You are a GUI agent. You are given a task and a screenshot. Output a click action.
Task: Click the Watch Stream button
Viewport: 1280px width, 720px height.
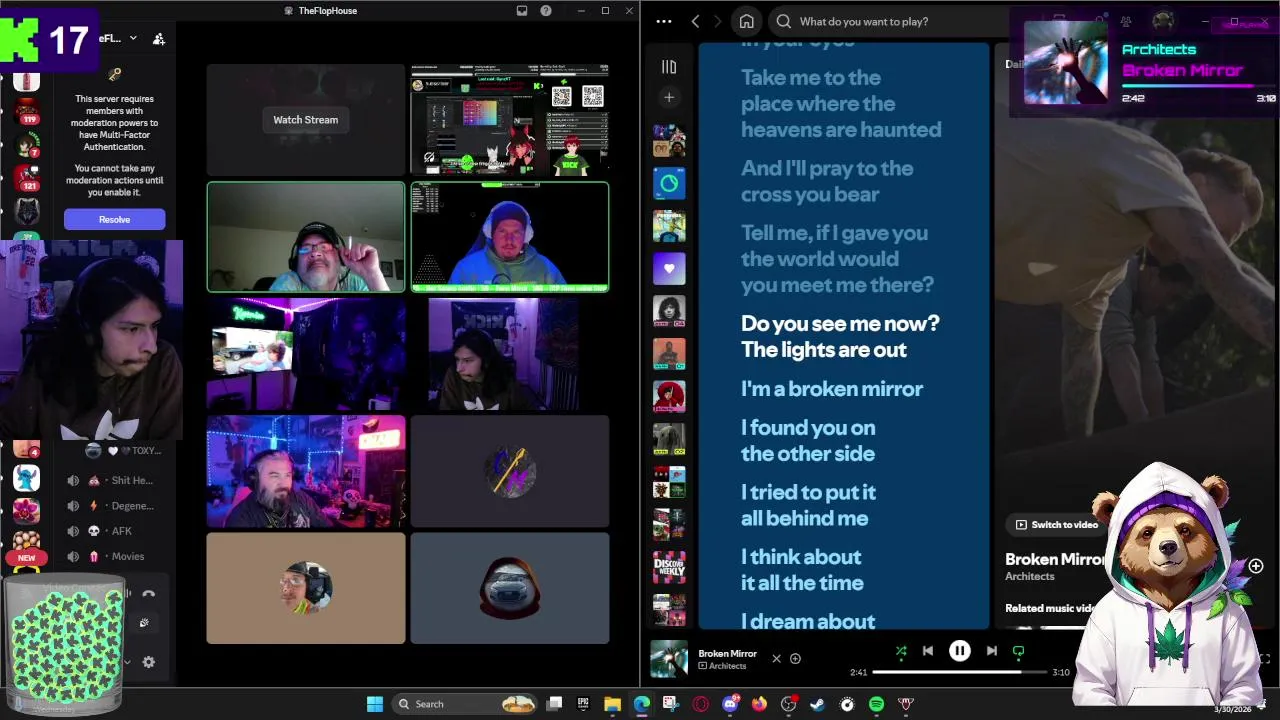306,120
